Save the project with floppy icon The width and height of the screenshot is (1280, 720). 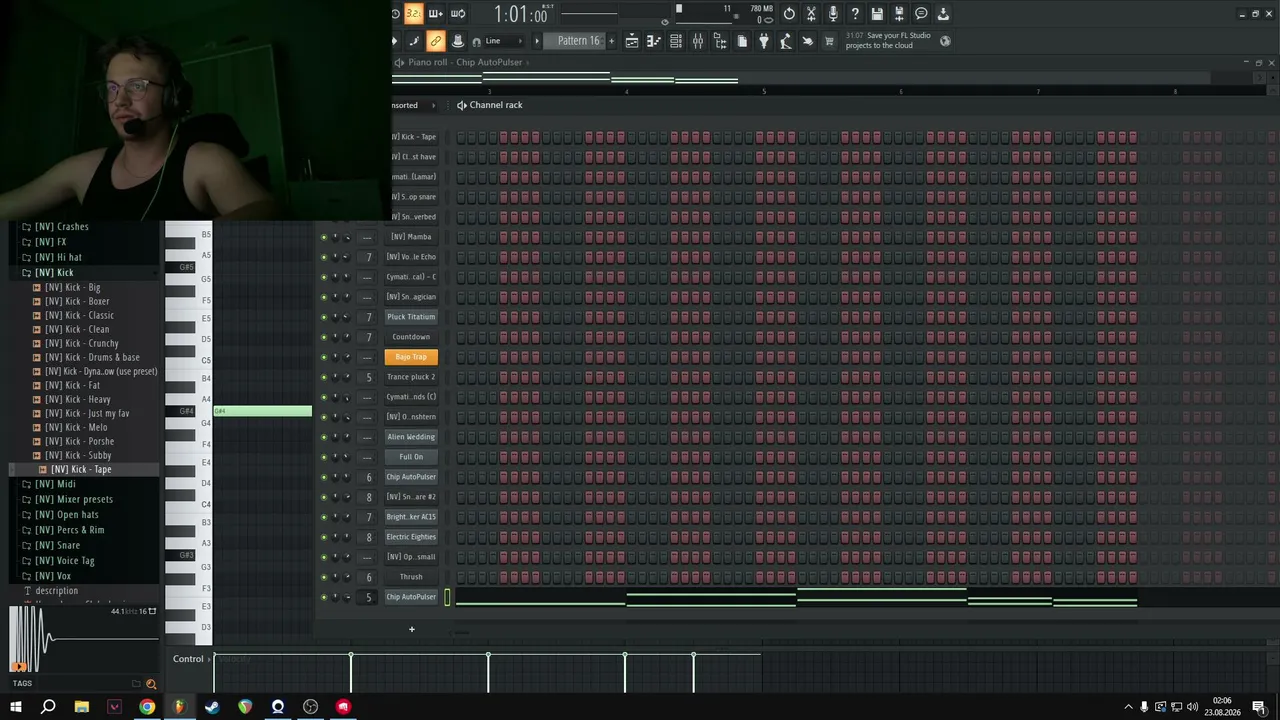click(877, 14)
